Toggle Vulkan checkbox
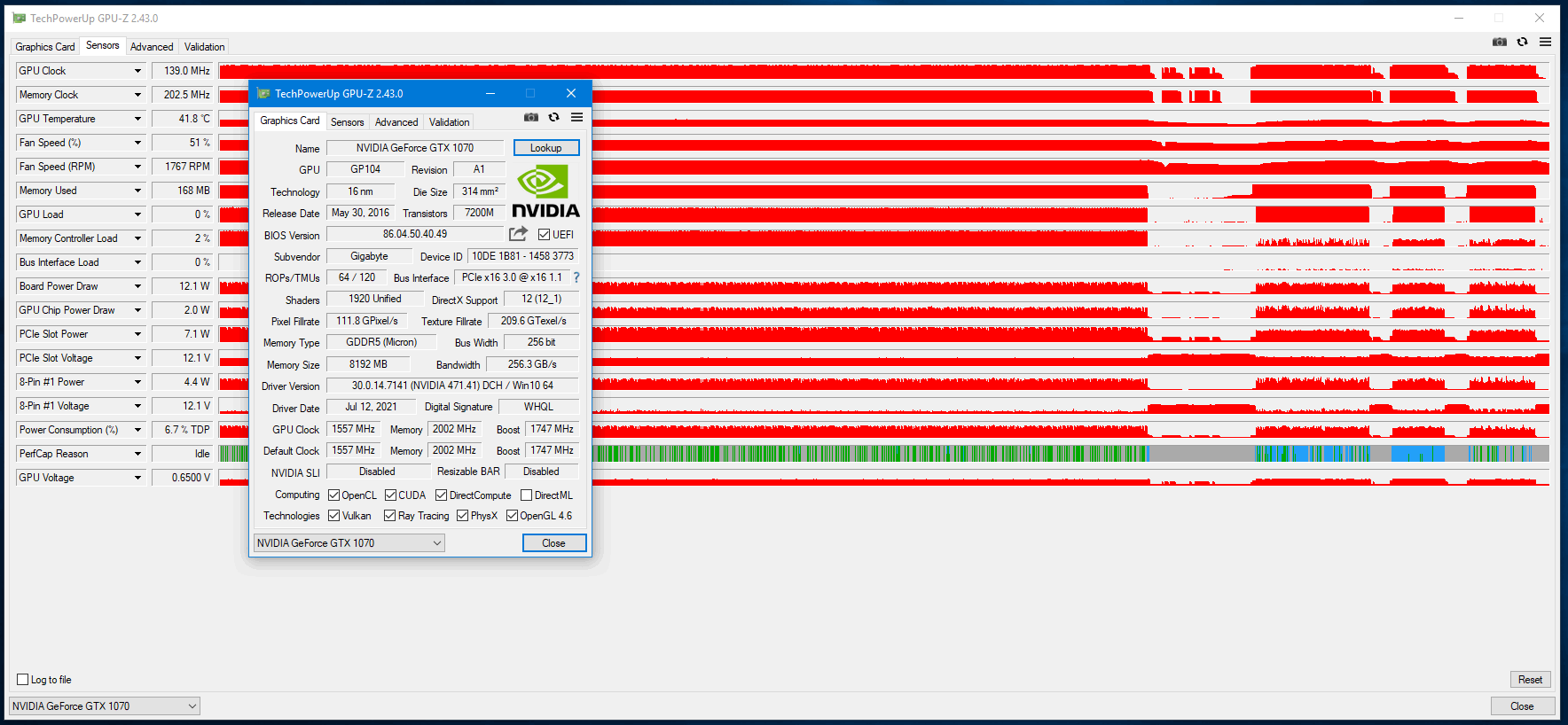1568x725 pixels. [334, 516]
